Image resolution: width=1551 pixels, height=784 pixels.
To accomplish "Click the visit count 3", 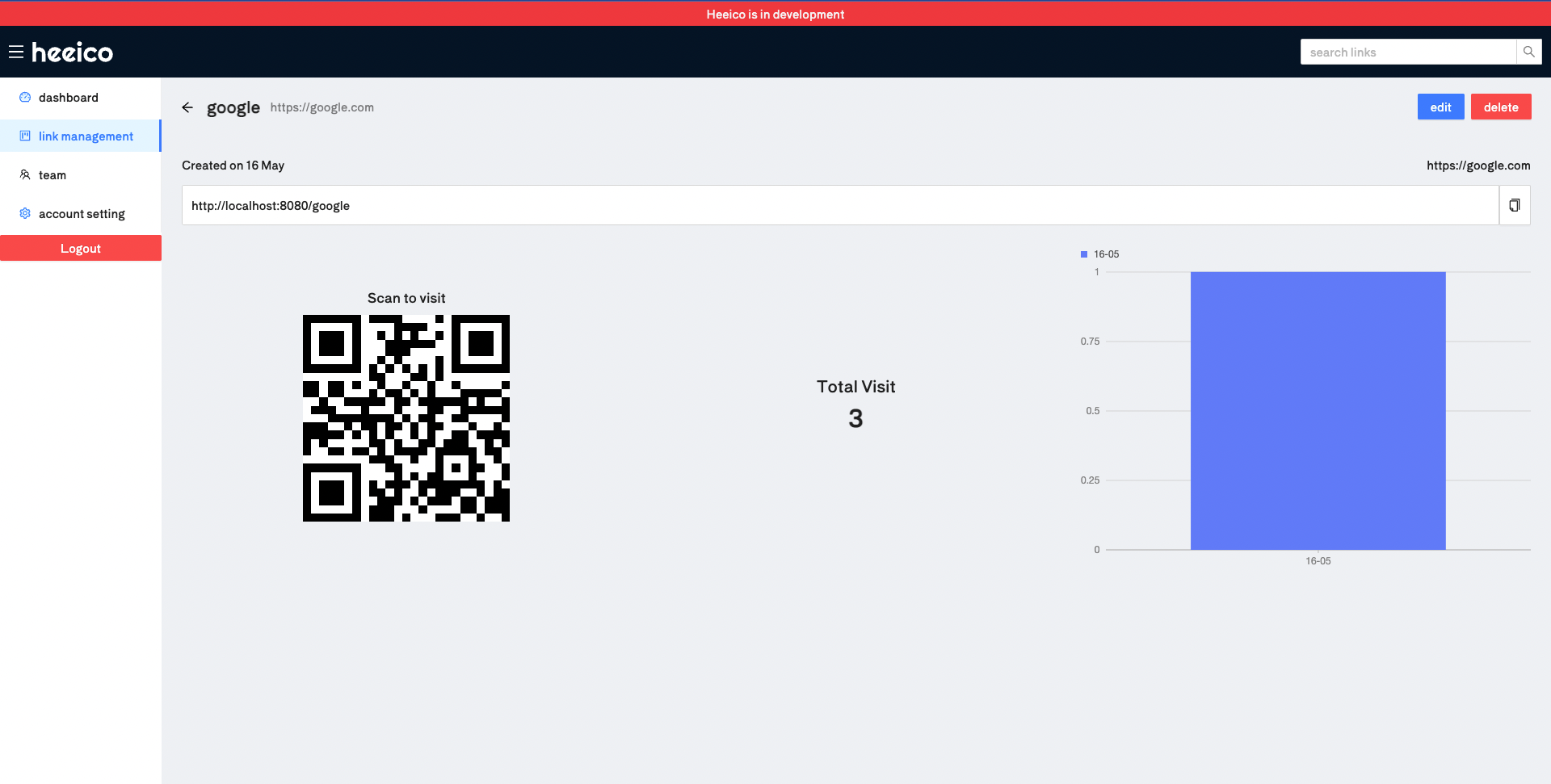I will click(855, 418).
